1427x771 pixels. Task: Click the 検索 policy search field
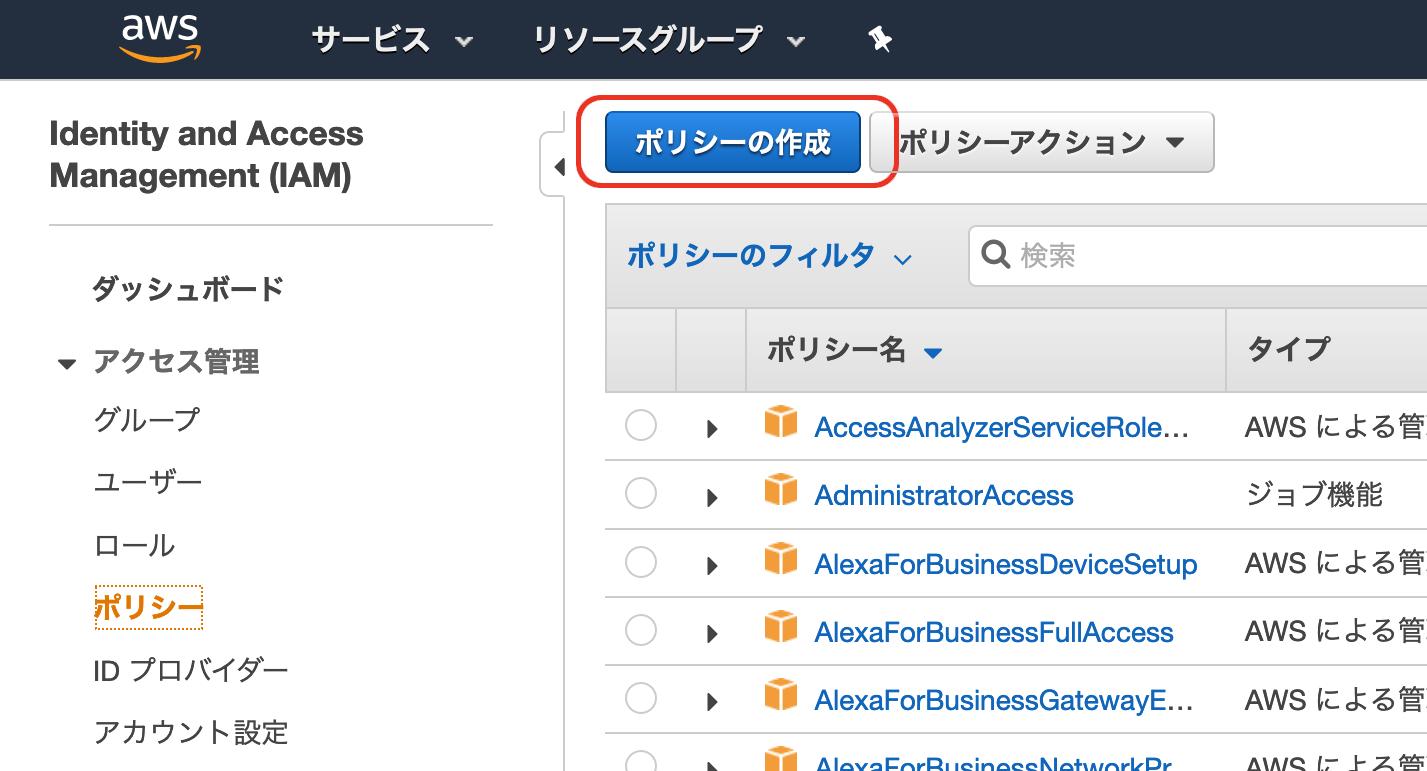pyautogui.click(x=1198, y=256)
